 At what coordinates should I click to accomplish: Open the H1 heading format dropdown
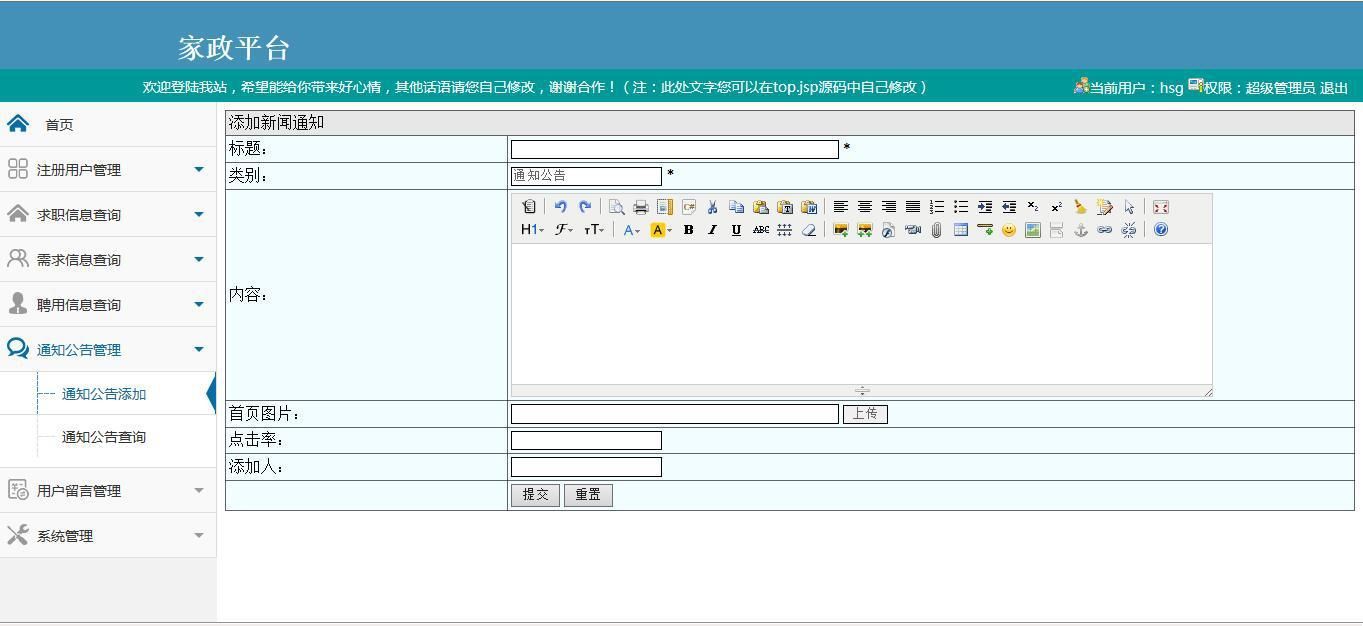pyautogui.click(x=532, y=230)
